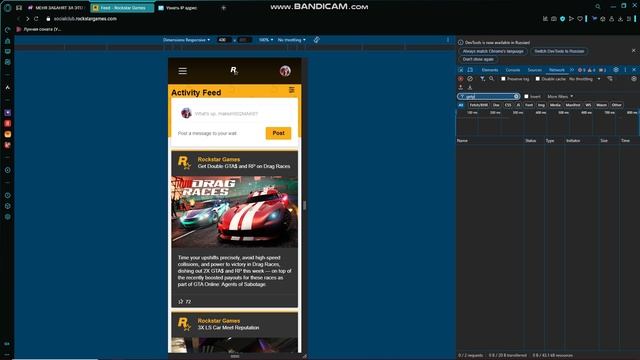The width and height of the screenshot is (640, 360).
Task: Switch to the Elements tab
Action: coord(490,70)
